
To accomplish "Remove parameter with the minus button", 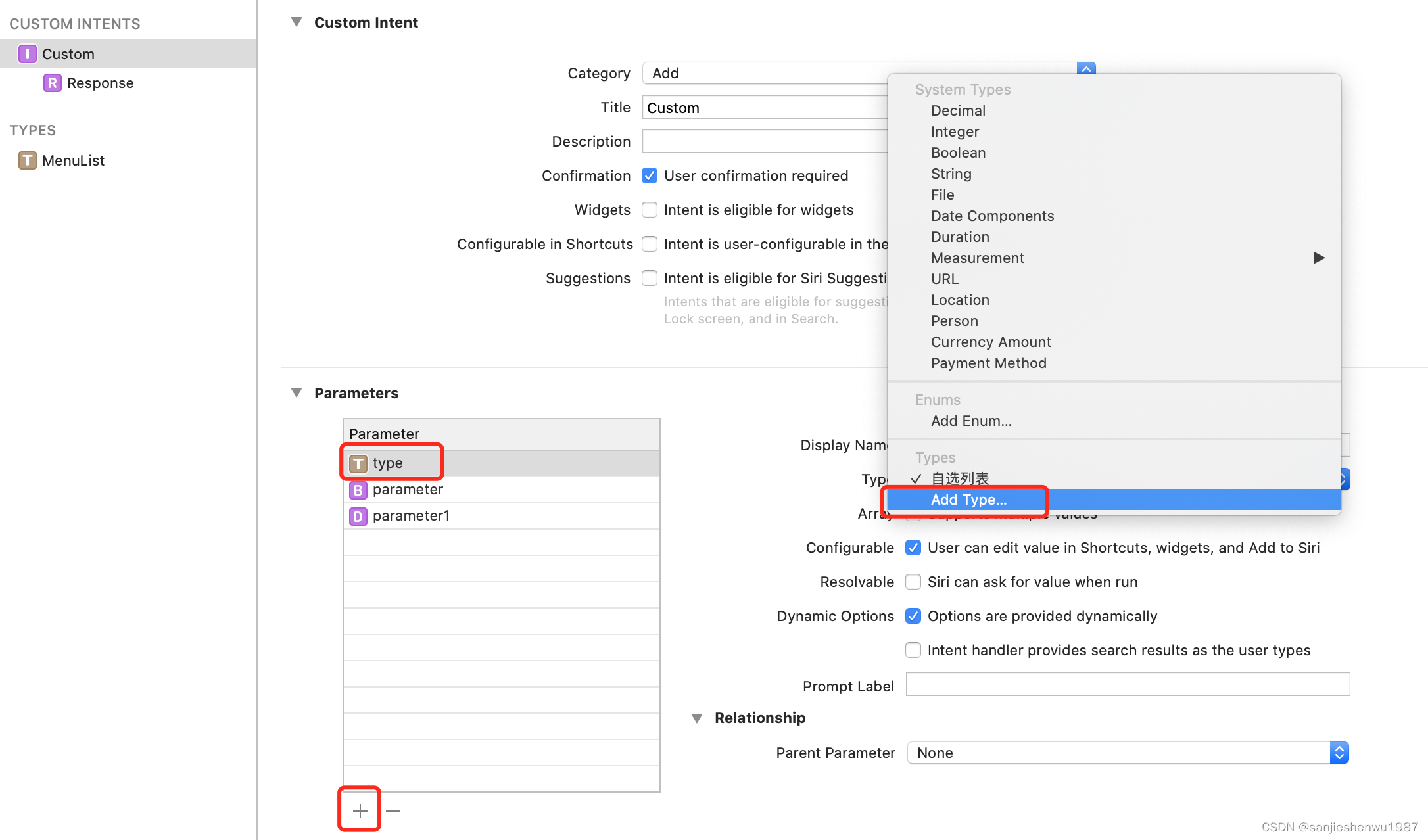I will click(x=393, y=810).
